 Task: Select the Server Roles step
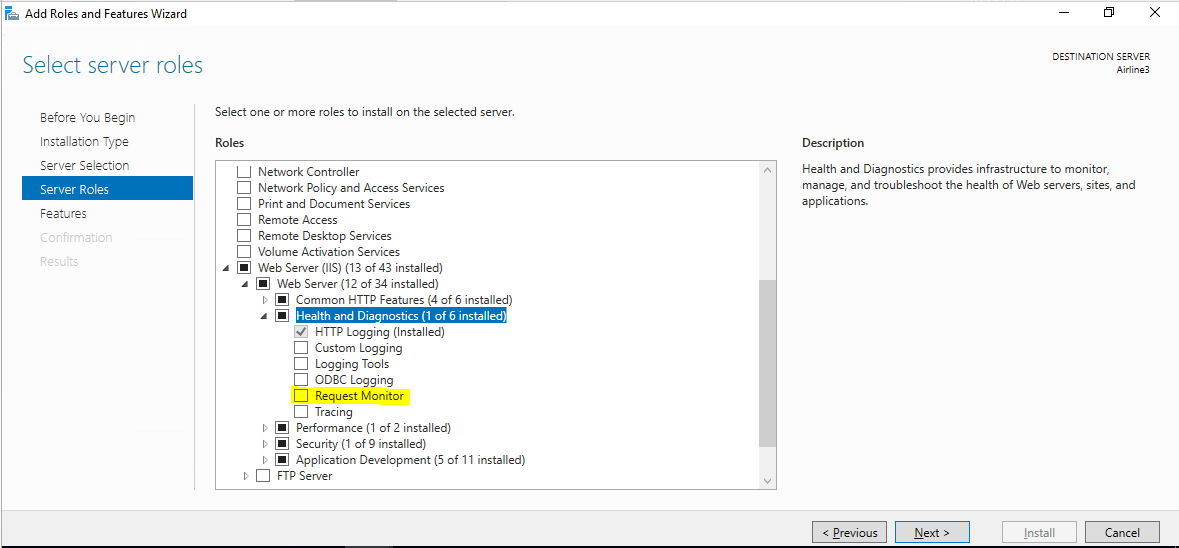(x=108, y=189)
